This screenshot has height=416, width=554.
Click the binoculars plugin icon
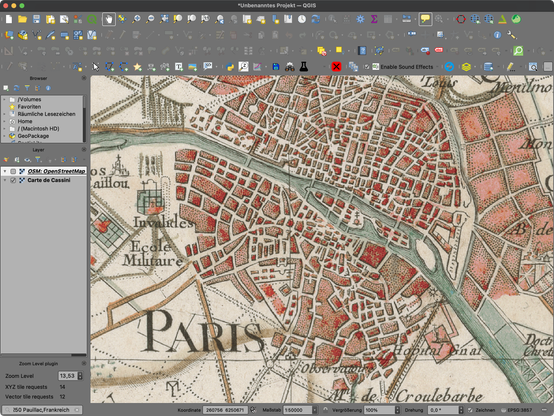pos(290,66)
